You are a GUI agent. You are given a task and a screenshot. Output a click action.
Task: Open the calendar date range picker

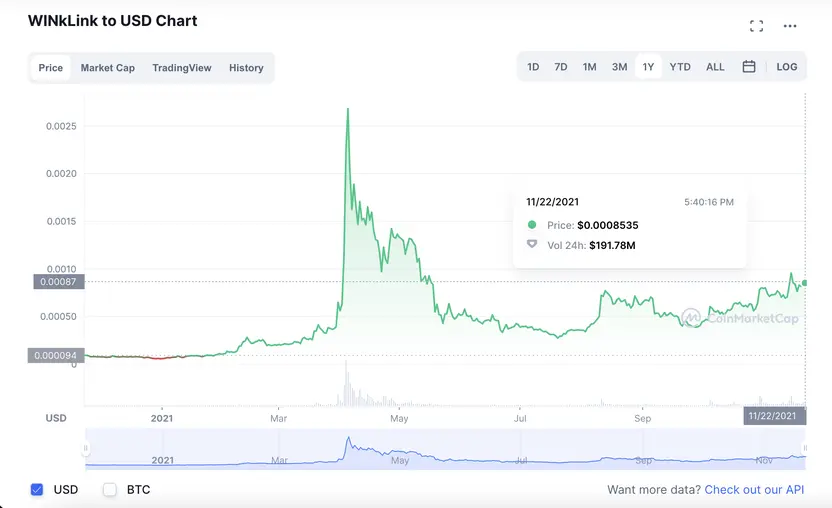[x=749, y=67]
